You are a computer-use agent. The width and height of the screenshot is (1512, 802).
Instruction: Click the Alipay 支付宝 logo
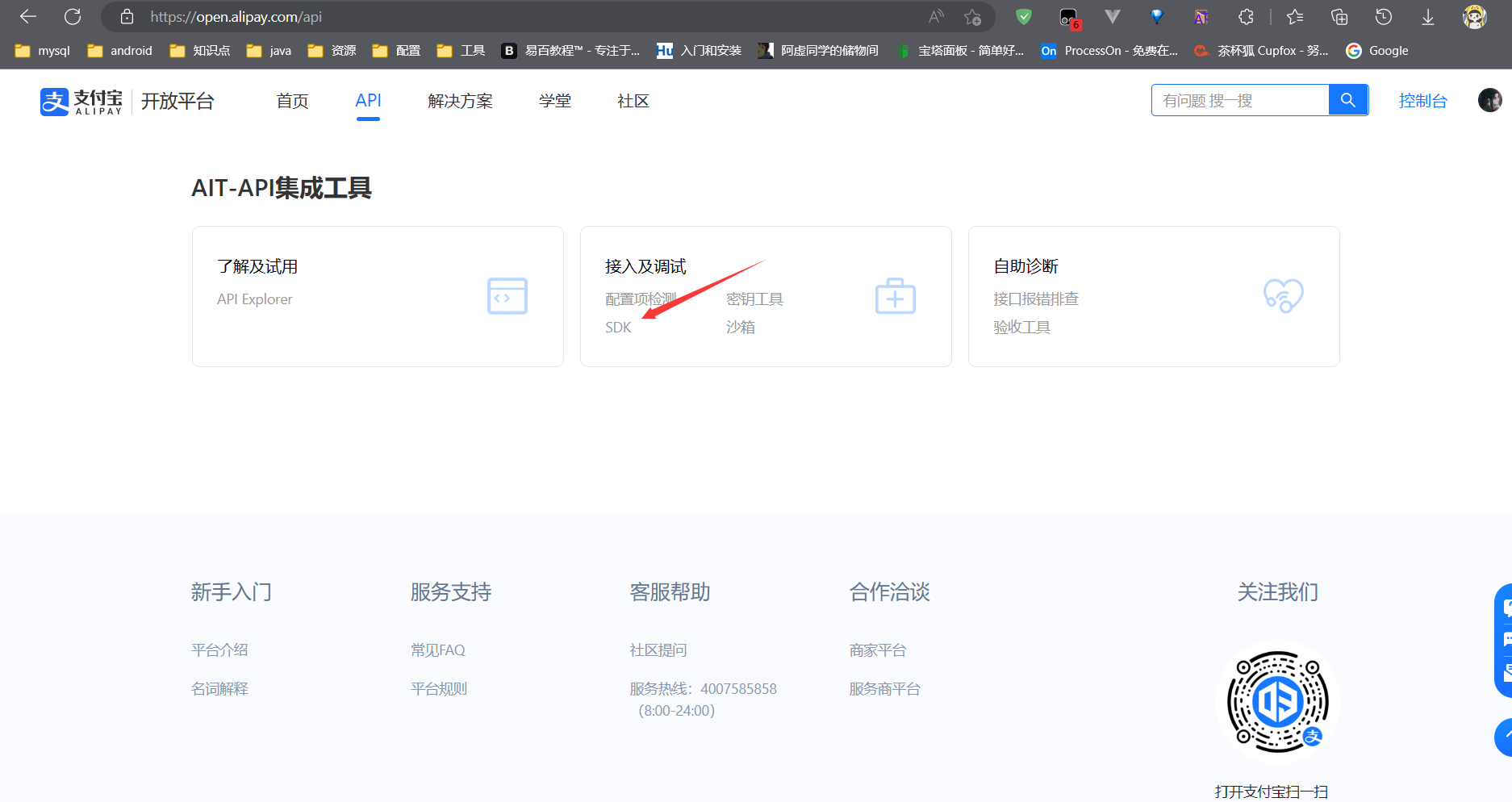click(81, 102)
